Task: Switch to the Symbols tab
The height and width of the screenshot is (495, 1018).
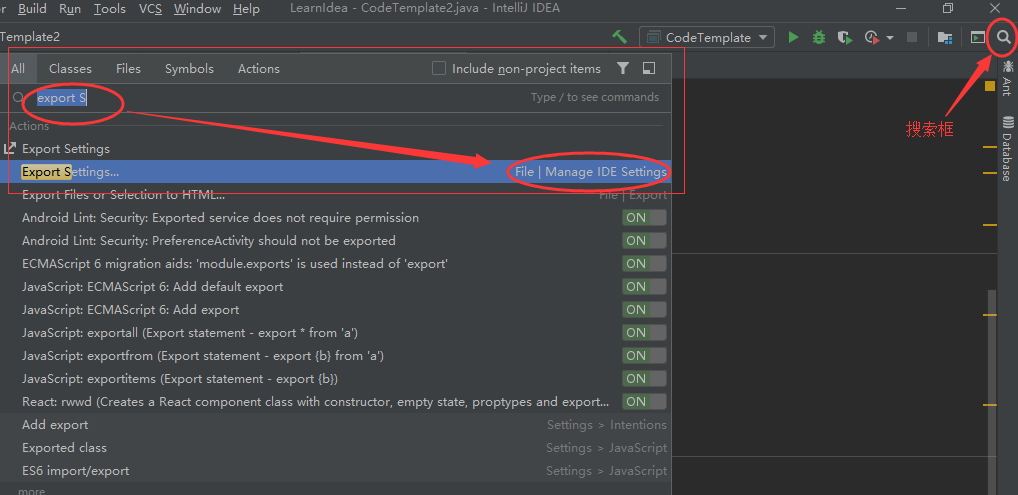Action: tap(189, 68)
